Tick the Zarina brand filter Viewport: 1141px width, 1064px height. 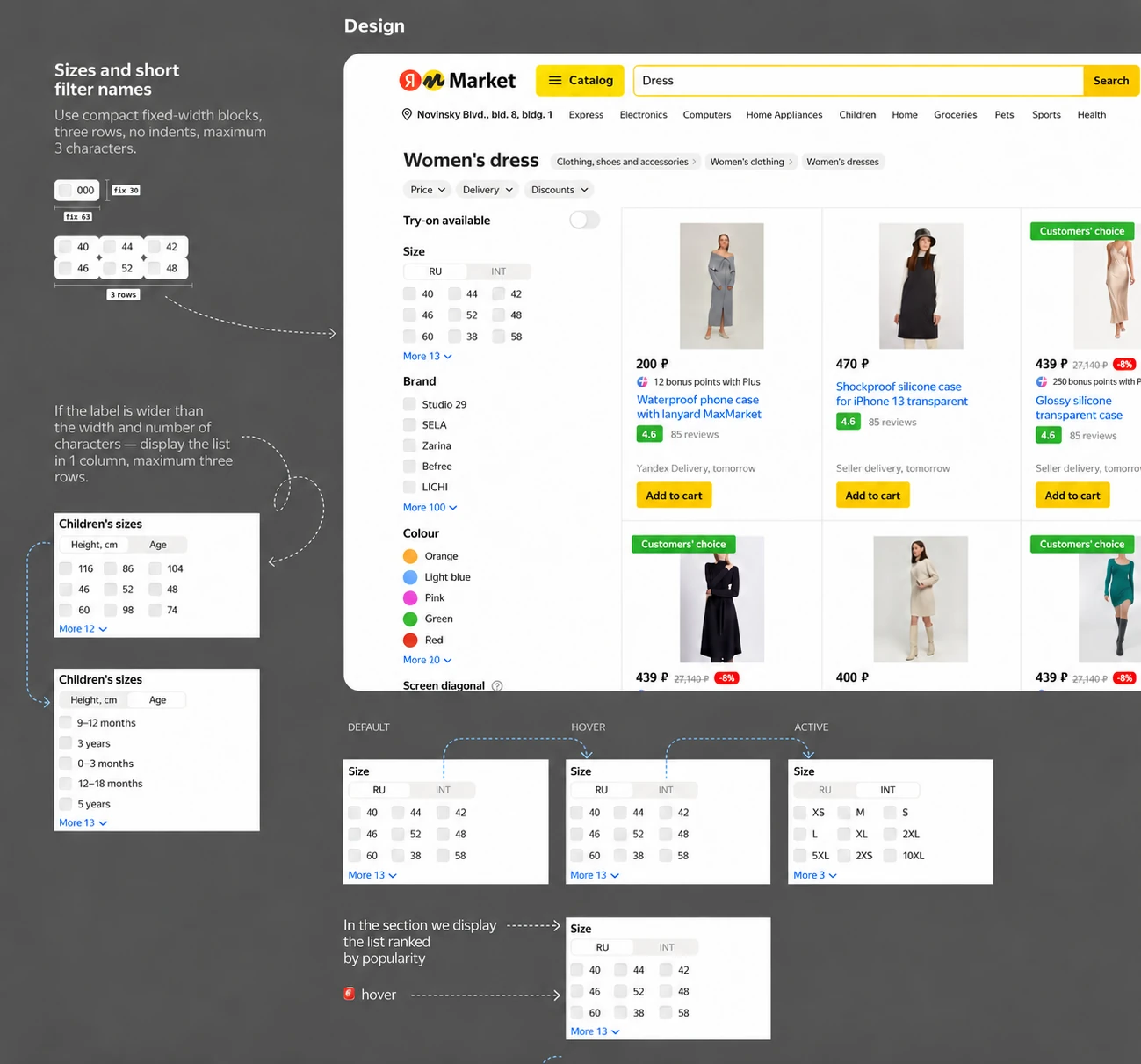(409, 445)
